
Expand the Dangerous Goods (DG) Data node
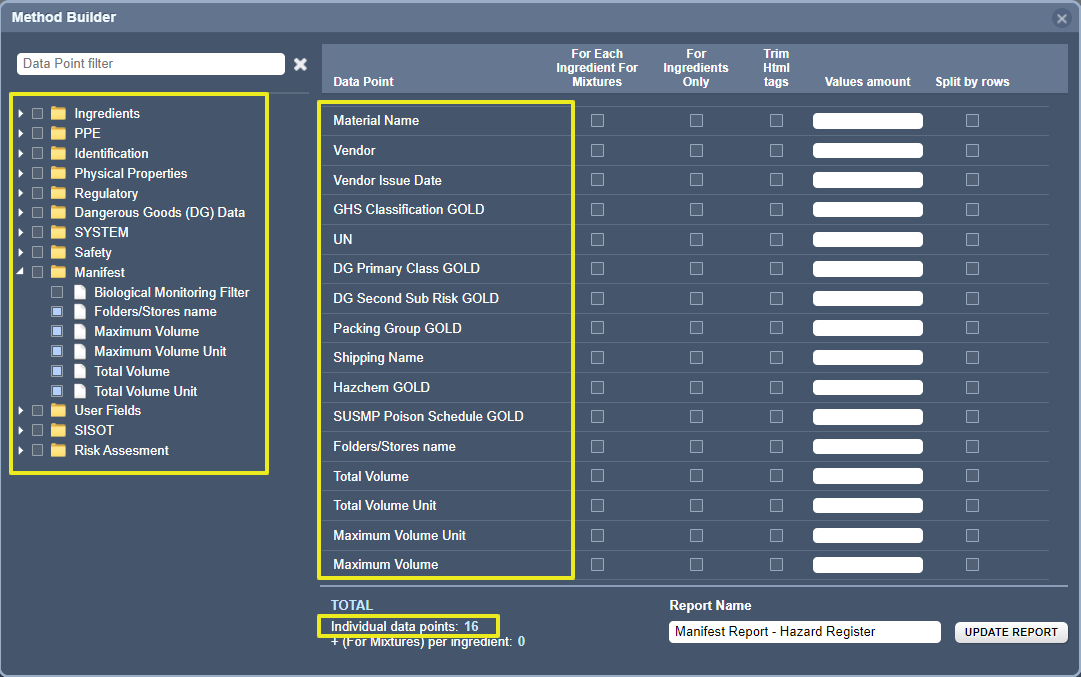point(20,212)
